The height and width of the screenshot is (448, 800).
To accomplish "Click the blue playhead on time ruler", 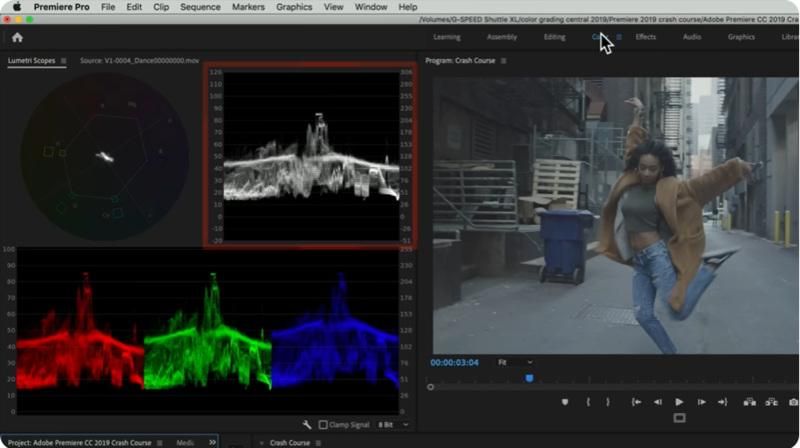I will pos(529,378).
